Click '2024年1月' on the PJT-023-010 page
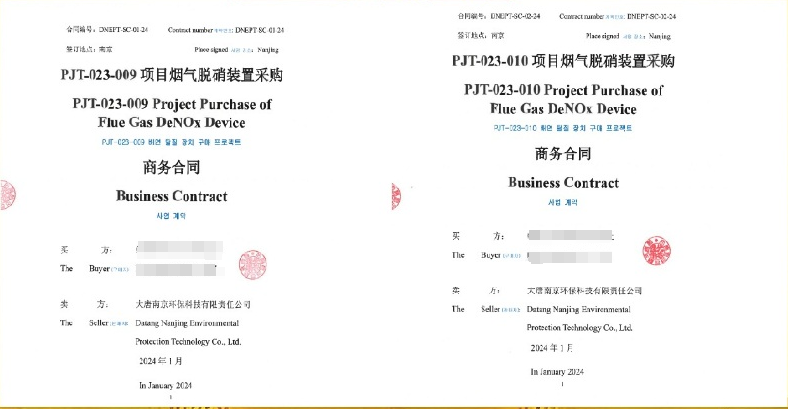 pyautogui.click(x=552, y=348)
